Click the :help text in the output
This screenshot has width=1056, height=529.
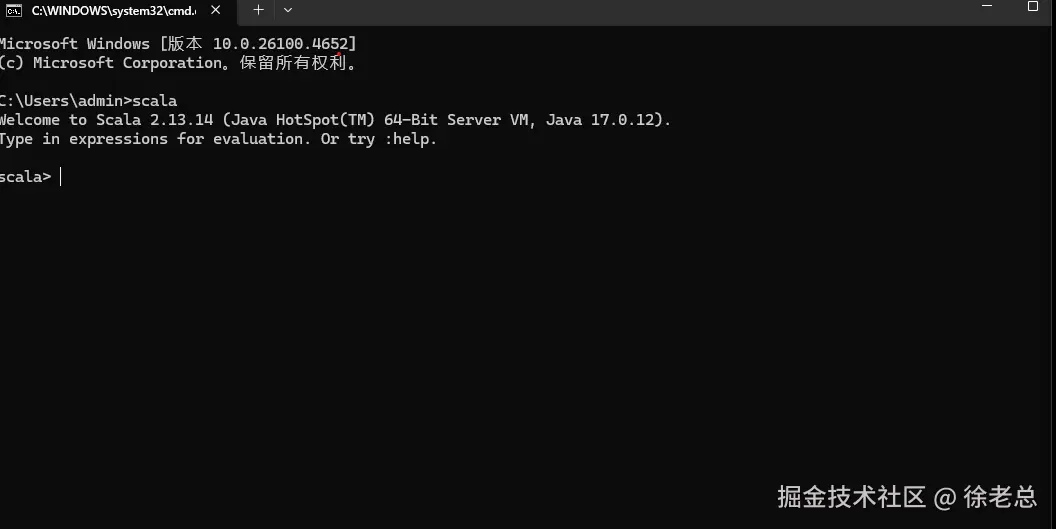408,139
